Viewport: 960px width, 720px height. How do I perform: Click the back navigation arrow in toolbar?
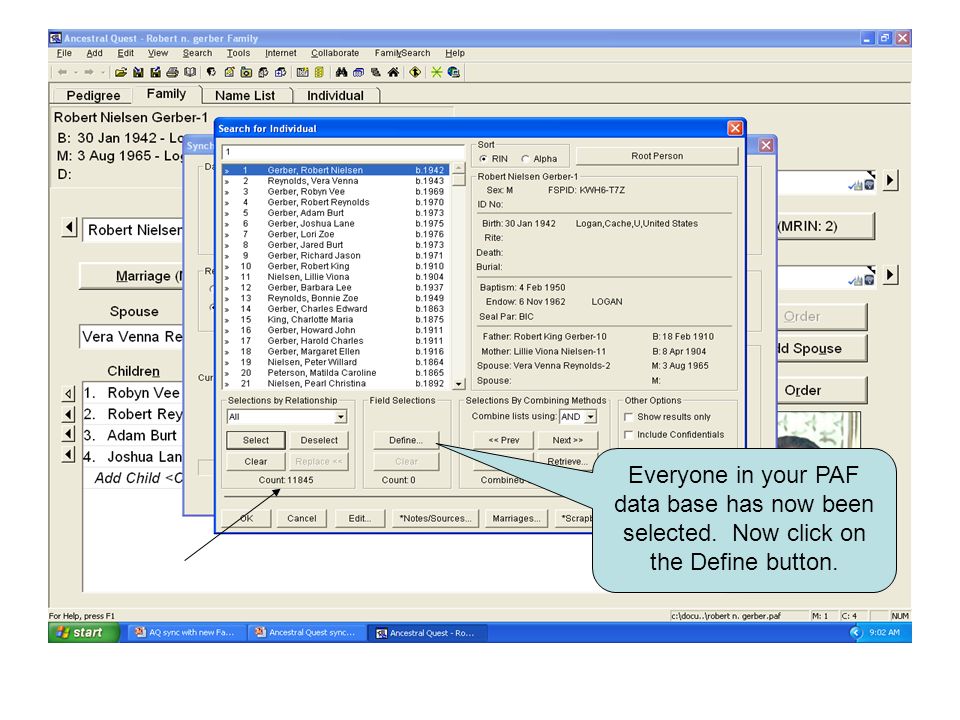pos(62,72)
